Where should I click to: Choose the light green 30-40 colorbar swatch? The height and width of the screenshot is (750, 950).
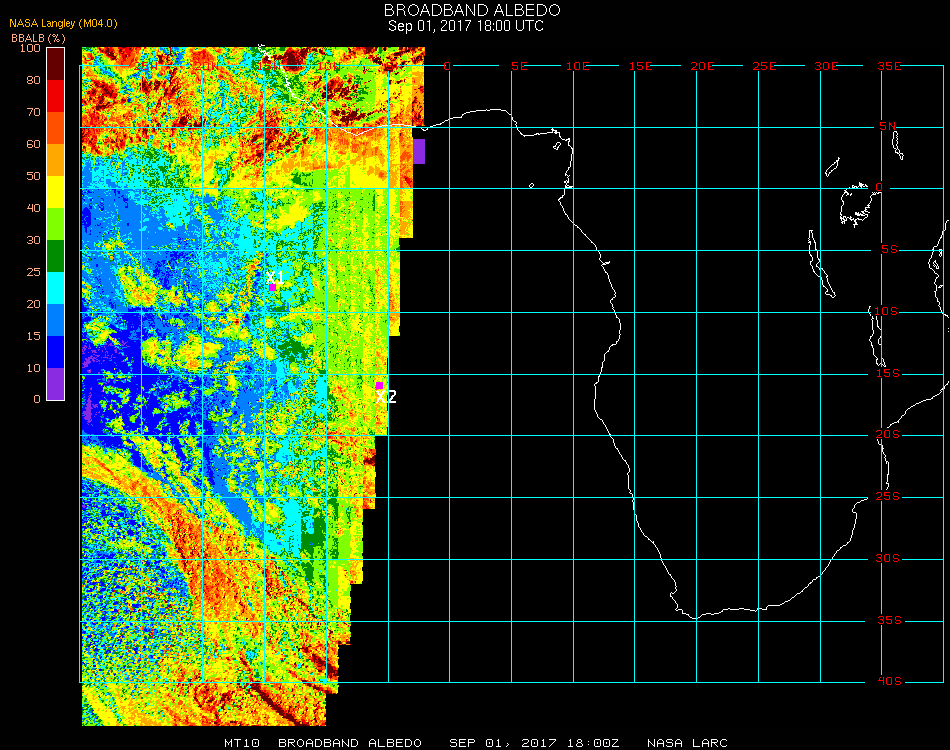coord(56,224)
